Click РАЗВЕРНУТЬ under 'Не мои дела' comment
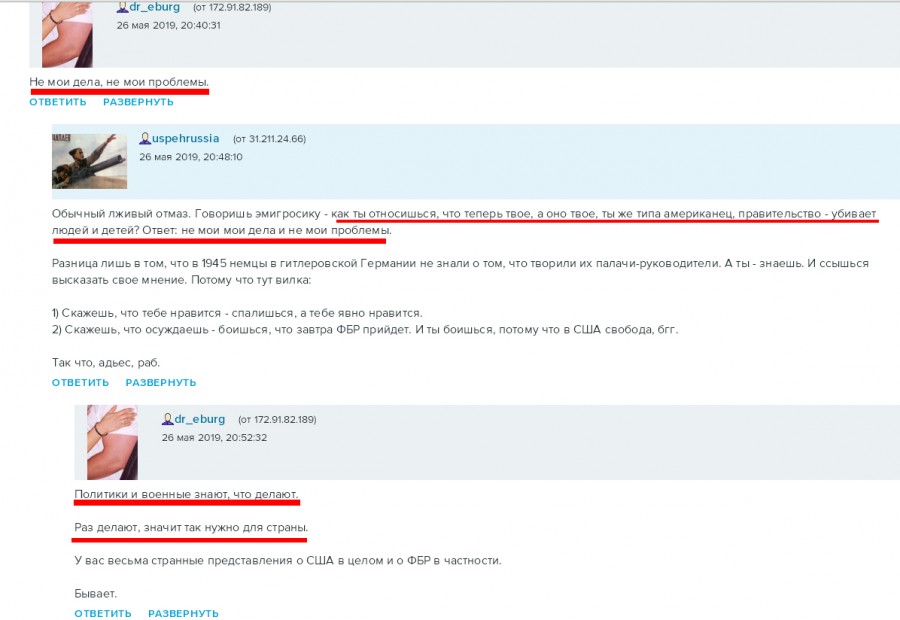 click(138, 102)
